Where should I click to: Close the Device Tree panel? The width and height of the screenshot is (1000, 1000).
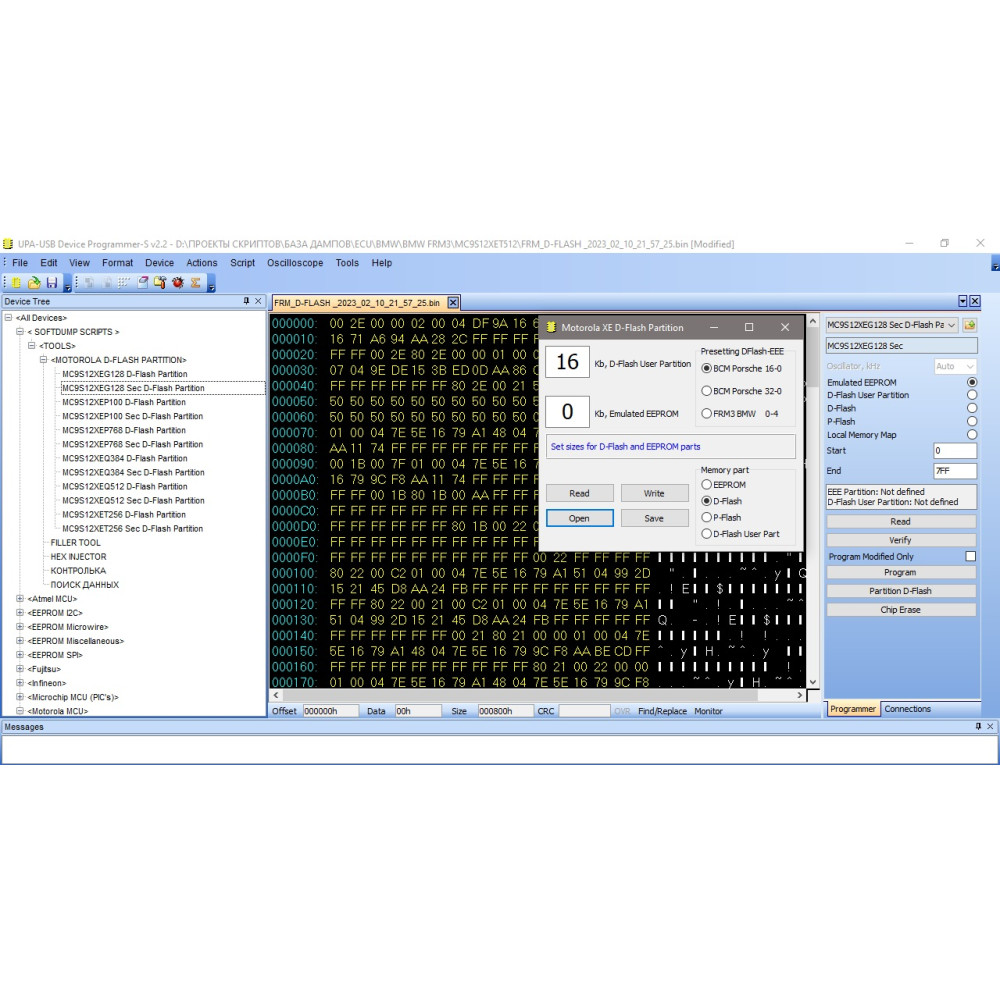(x=258, y=301)
